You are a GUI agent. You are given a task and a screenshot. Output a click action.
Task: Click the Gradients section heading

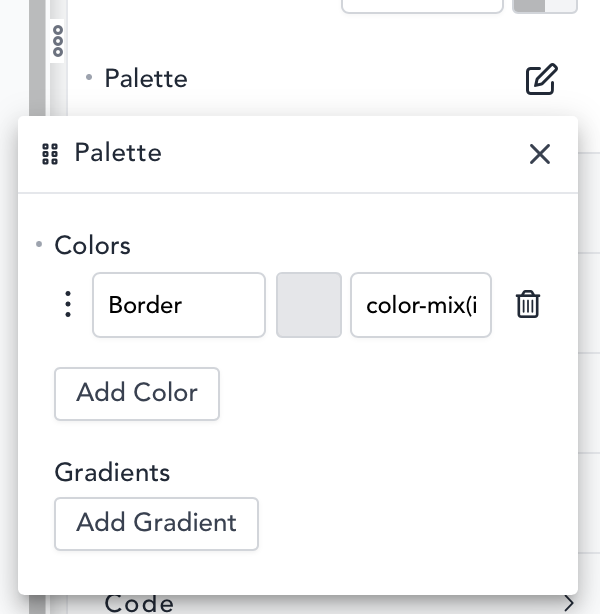(x=112, y=472)
